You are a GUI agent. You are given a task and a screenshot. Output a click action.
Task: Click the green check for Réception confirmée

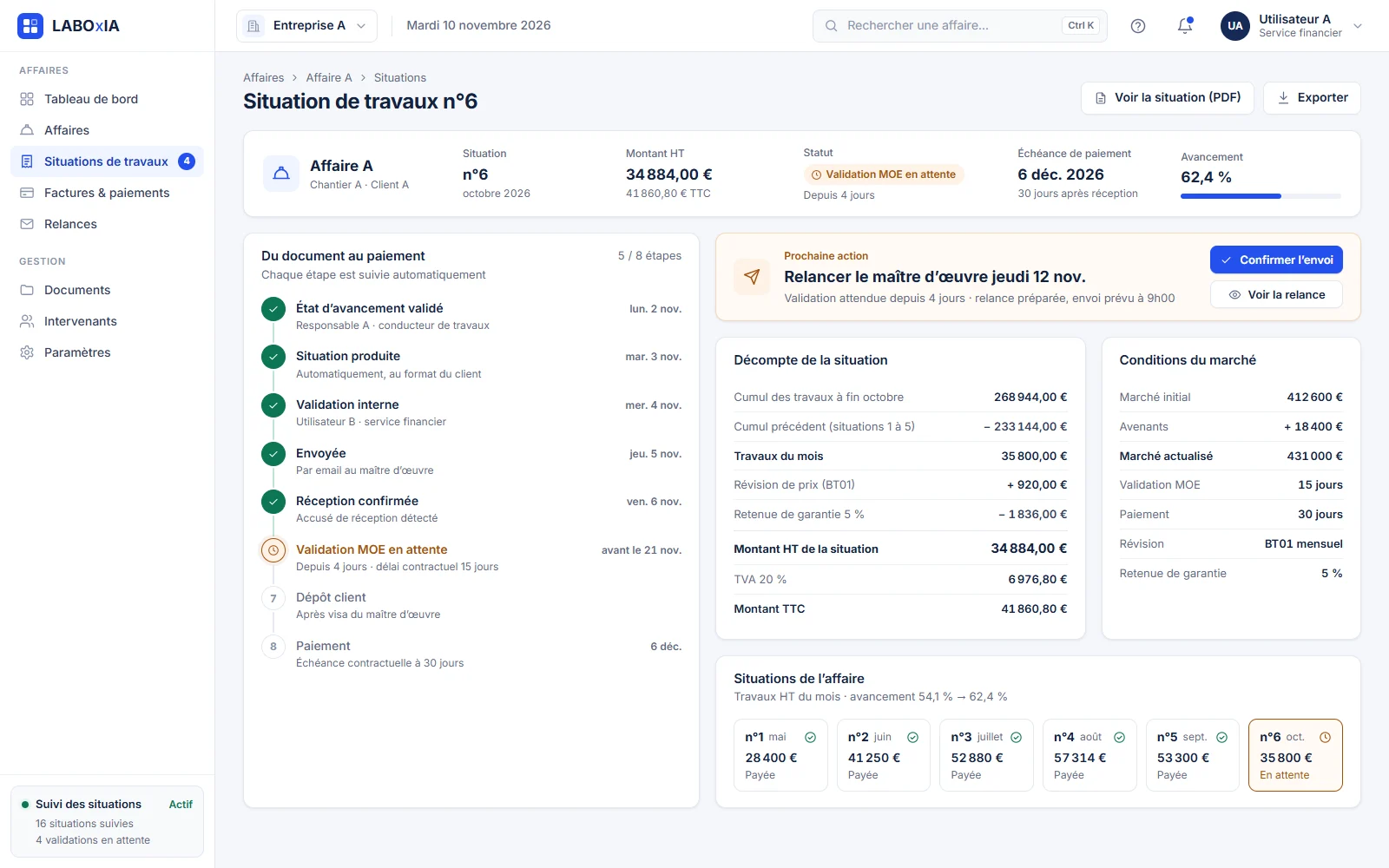click(273, 502)
